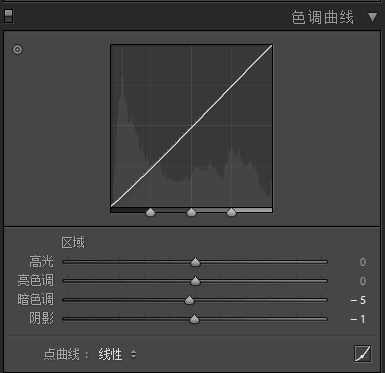The width and height of the screenshot is (385, 373).
Task: Click the 亮色调 label
Action: [35, 281]
